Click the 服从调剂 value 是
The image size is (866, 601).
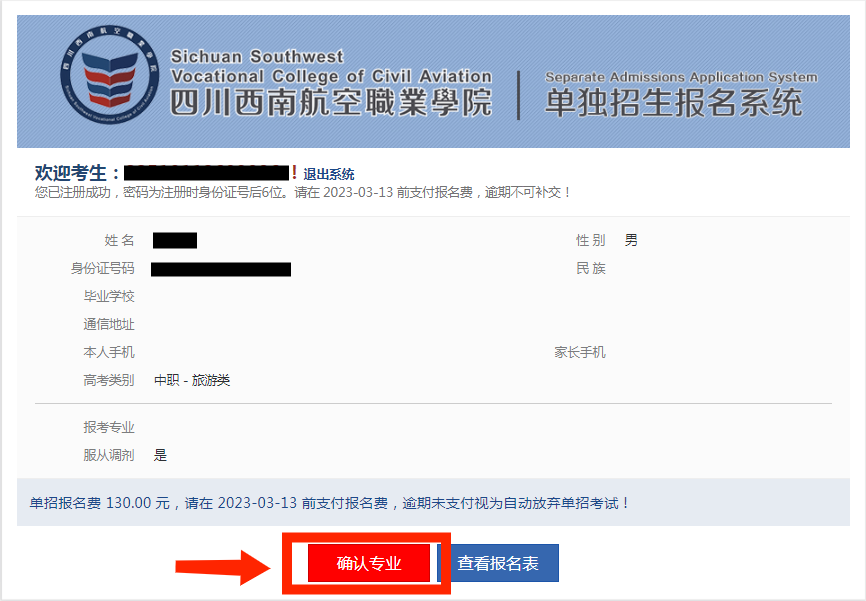(x=160, y=455)
